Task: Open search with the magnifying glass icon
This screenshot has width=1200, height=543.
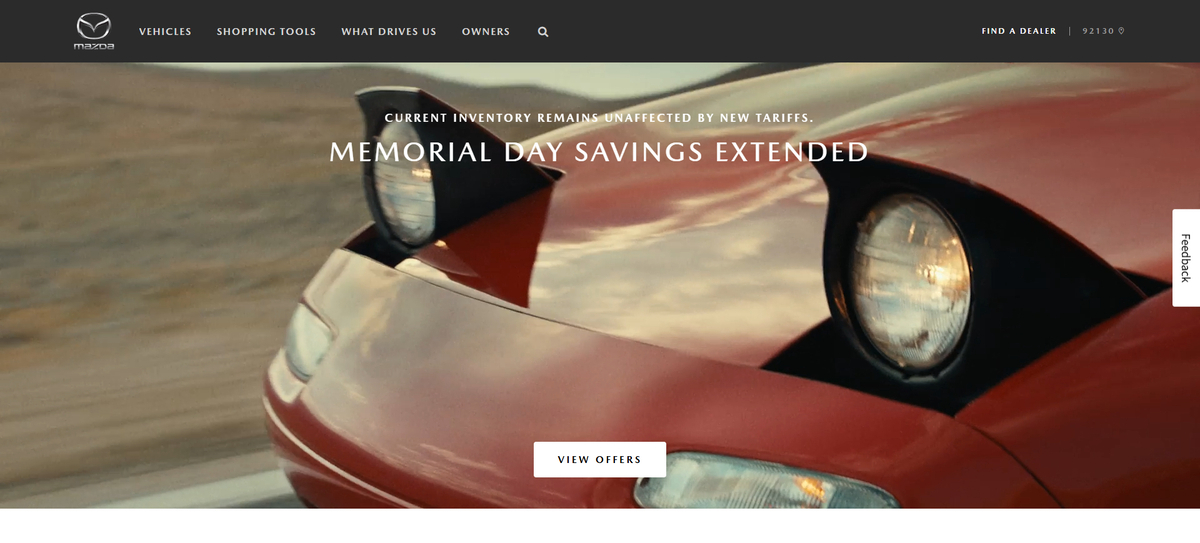Action: (x=543, y=32)
